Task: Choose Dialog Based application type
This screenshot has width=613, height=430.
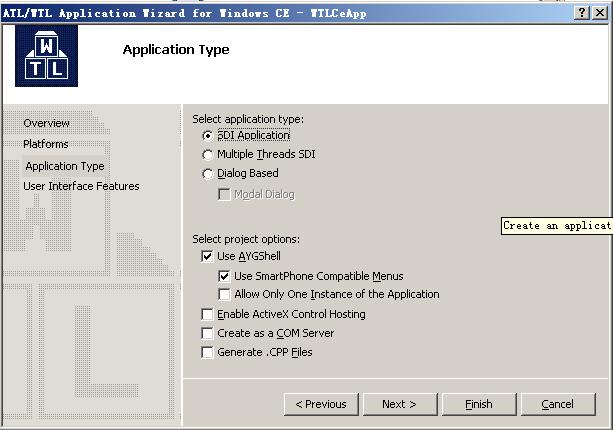Action: point(208,174)
